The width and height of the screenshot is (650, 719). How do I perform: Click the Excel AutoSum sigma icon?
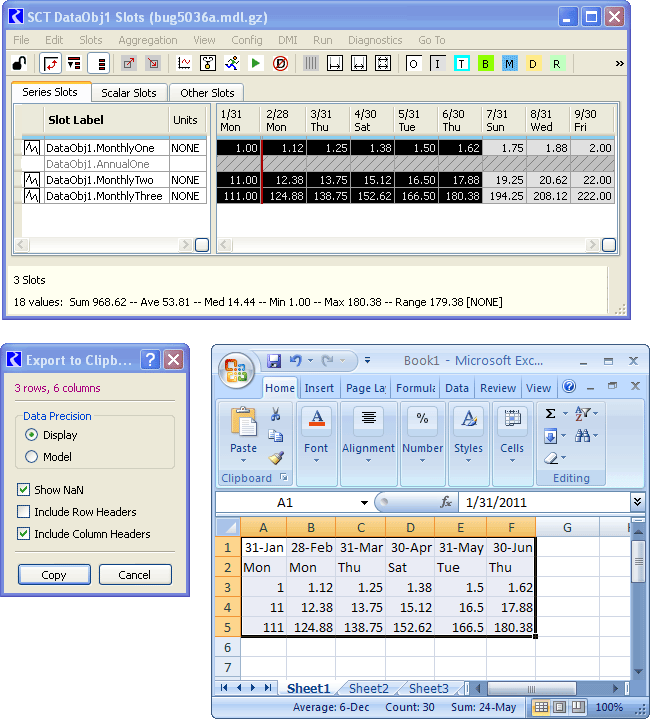tap(551, 414)
